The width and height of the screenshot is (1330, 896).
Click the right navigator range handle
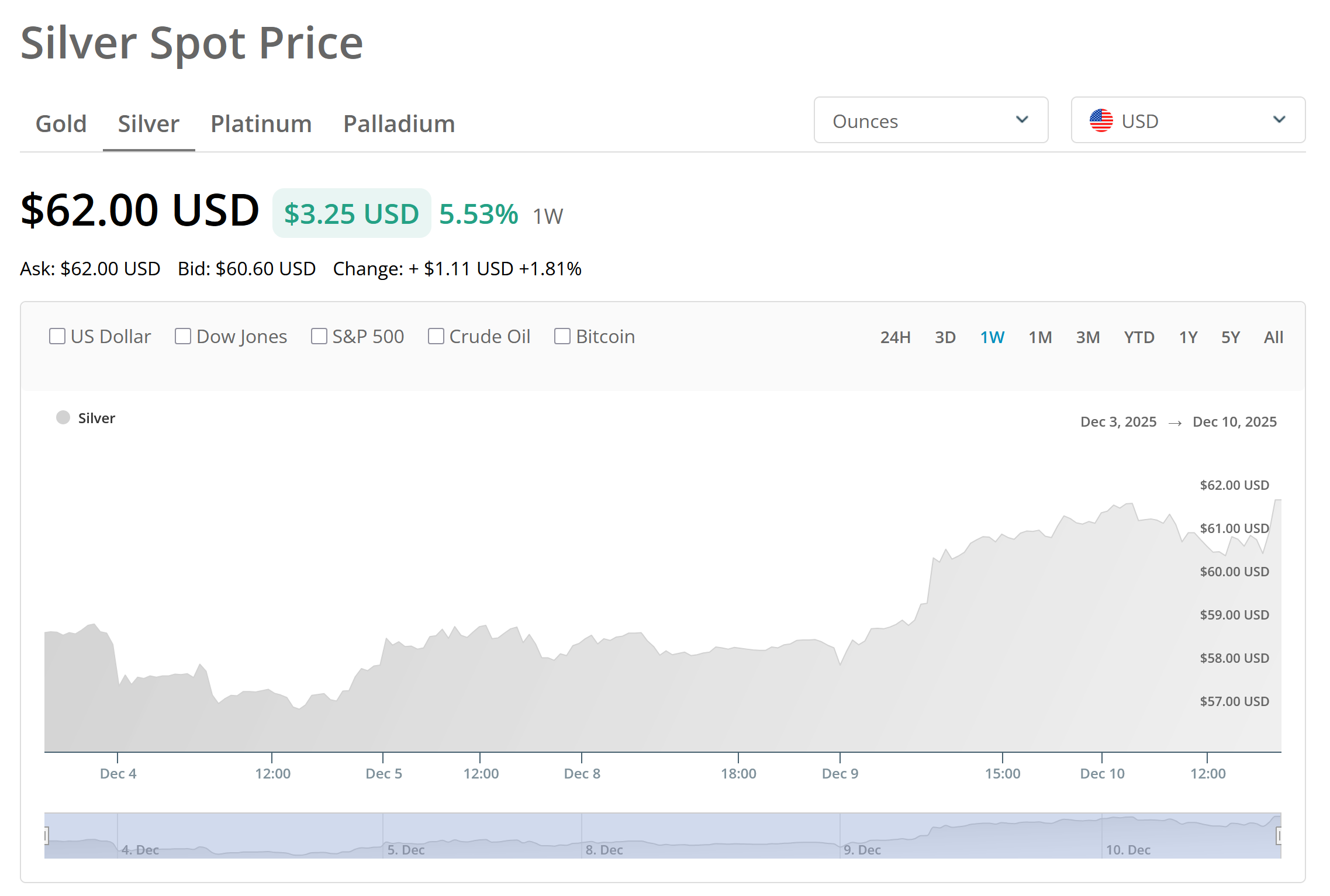1279,836
